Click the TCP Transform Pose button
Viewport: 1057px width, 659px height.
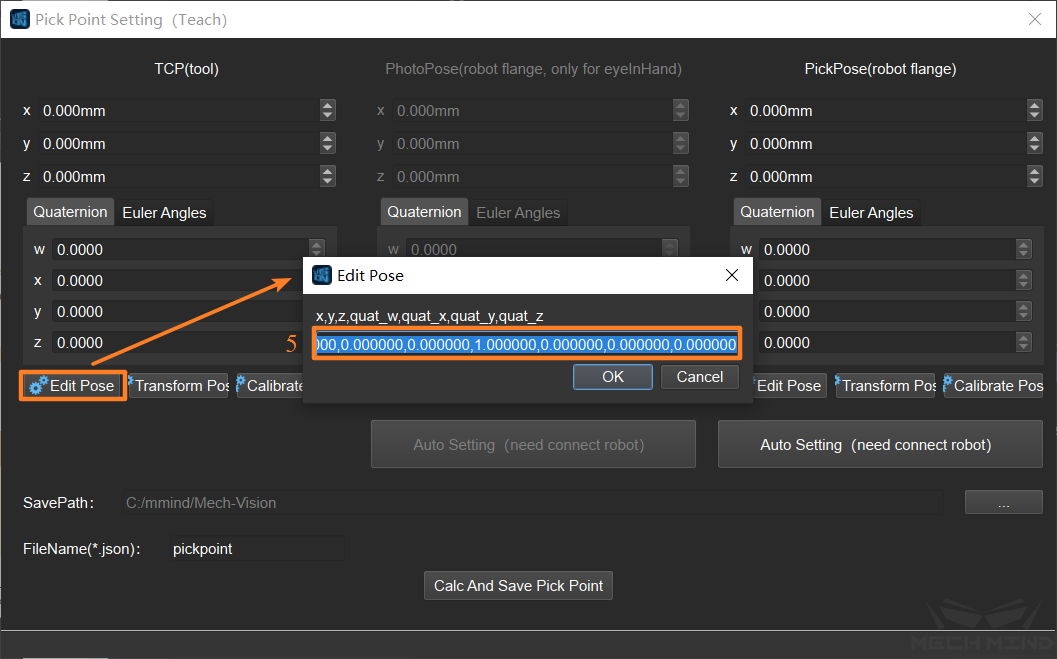[179, 386]
